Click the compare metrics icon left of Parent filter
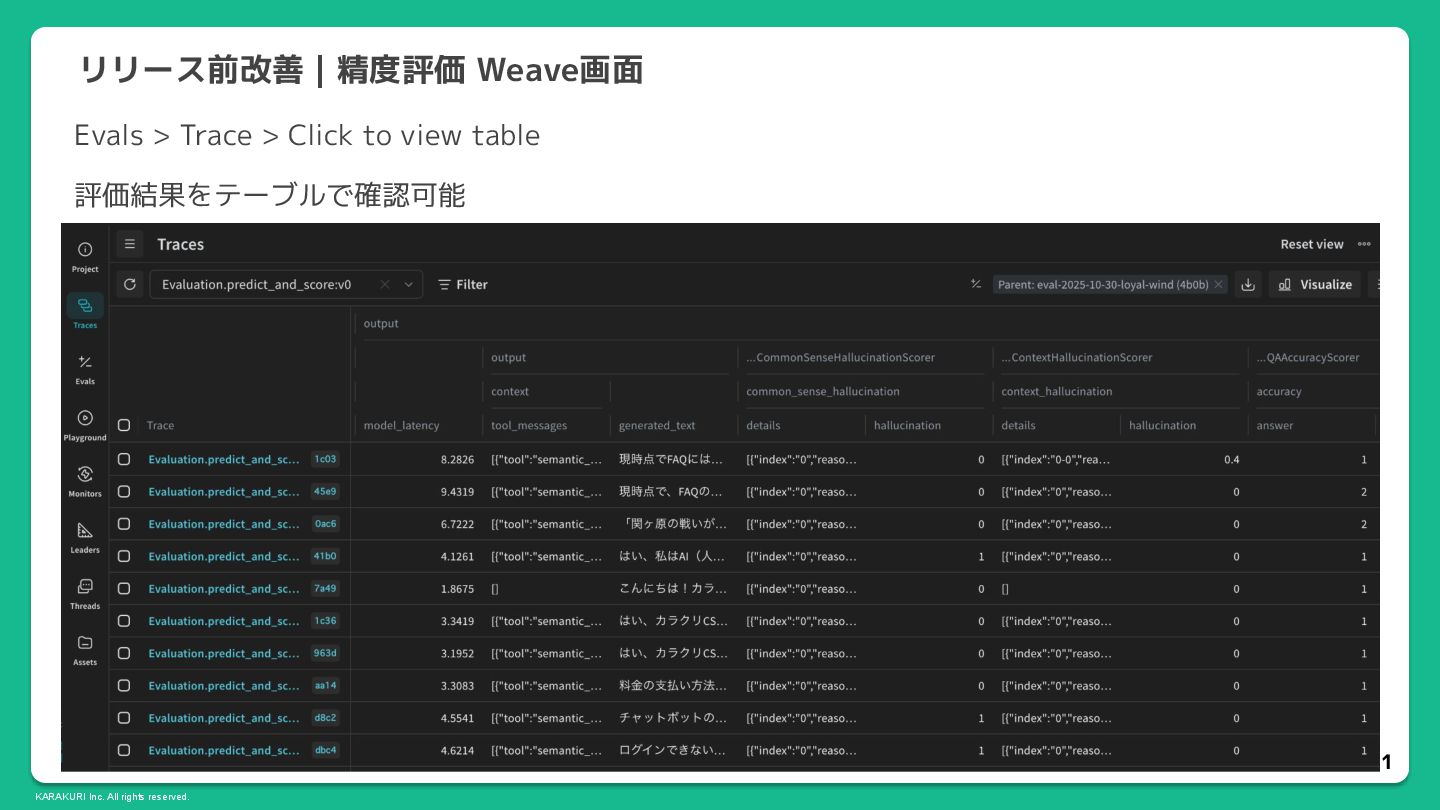Viewport: 1440px width, 810px height. 976,285
